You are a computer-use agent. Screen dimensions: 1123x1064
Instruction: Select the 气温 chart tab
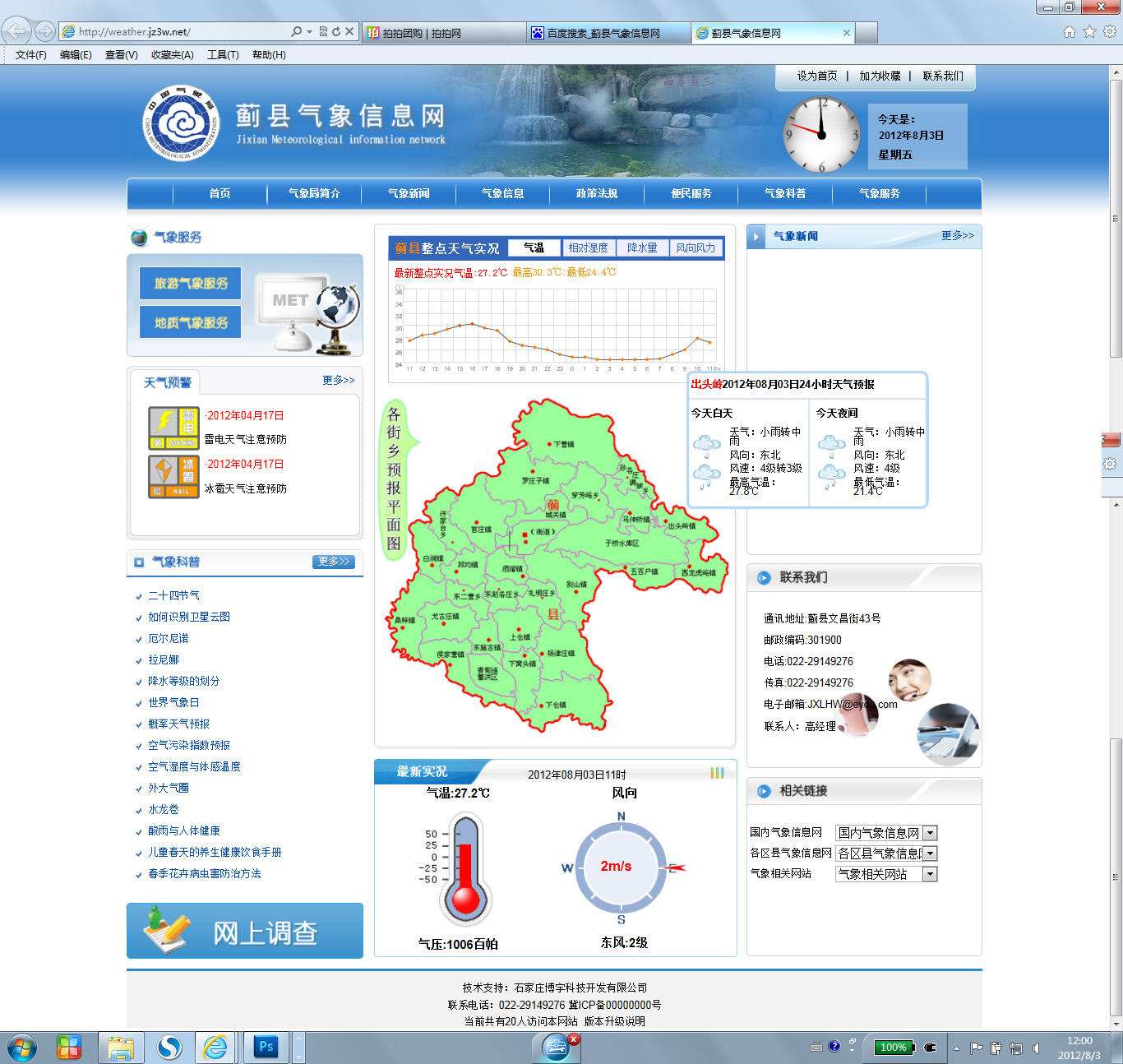tap(534, 247)
